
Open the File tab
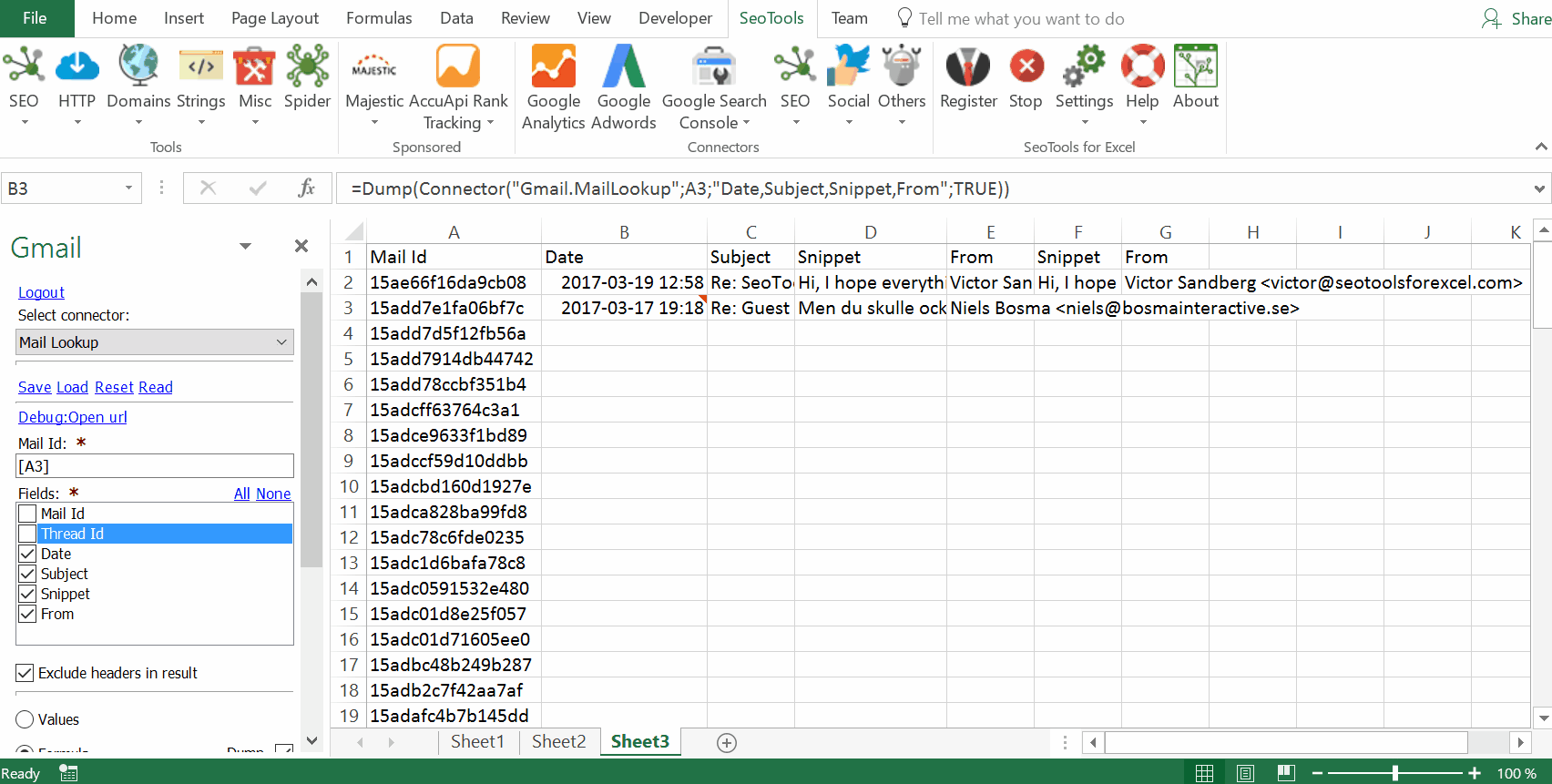click(35, 18)
